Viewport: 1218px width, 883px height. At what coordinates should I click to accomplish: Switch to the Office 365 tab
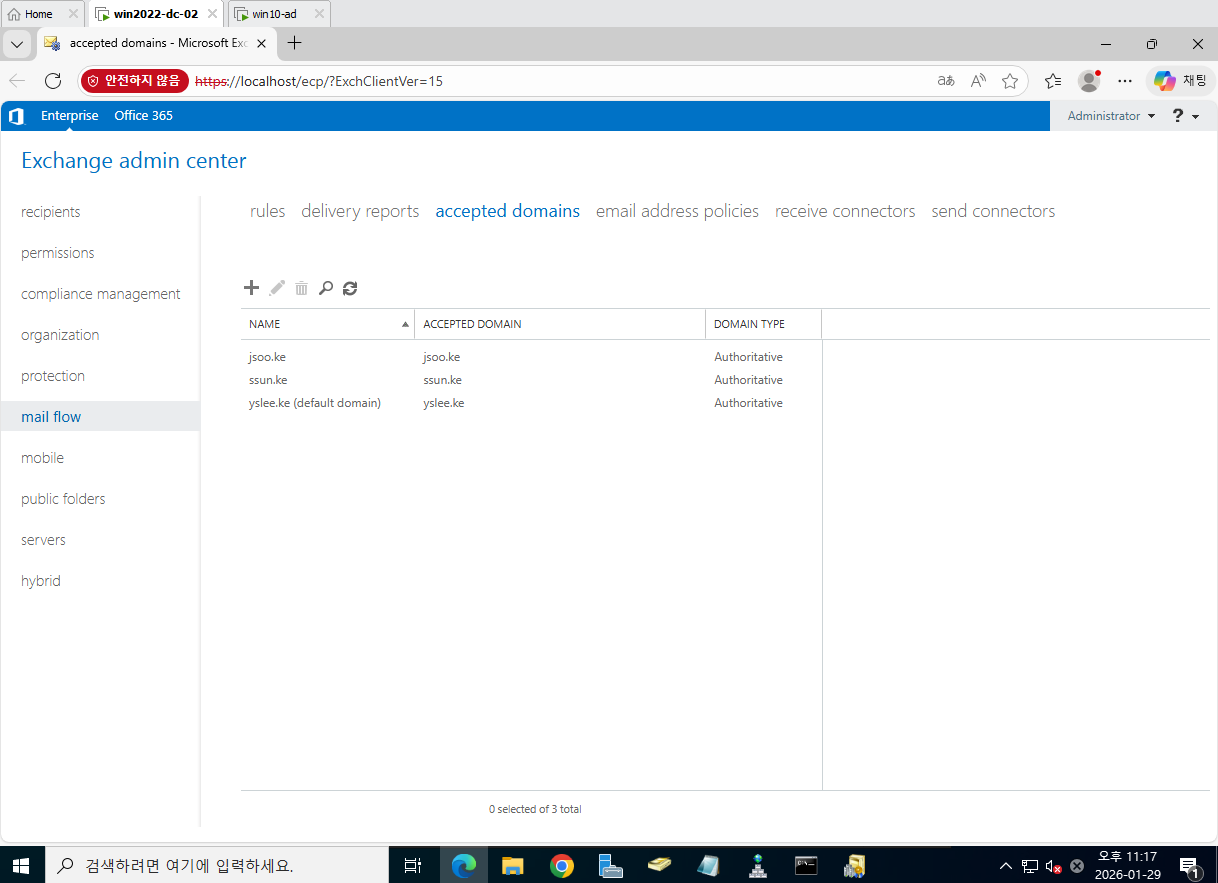click(143, 116)
